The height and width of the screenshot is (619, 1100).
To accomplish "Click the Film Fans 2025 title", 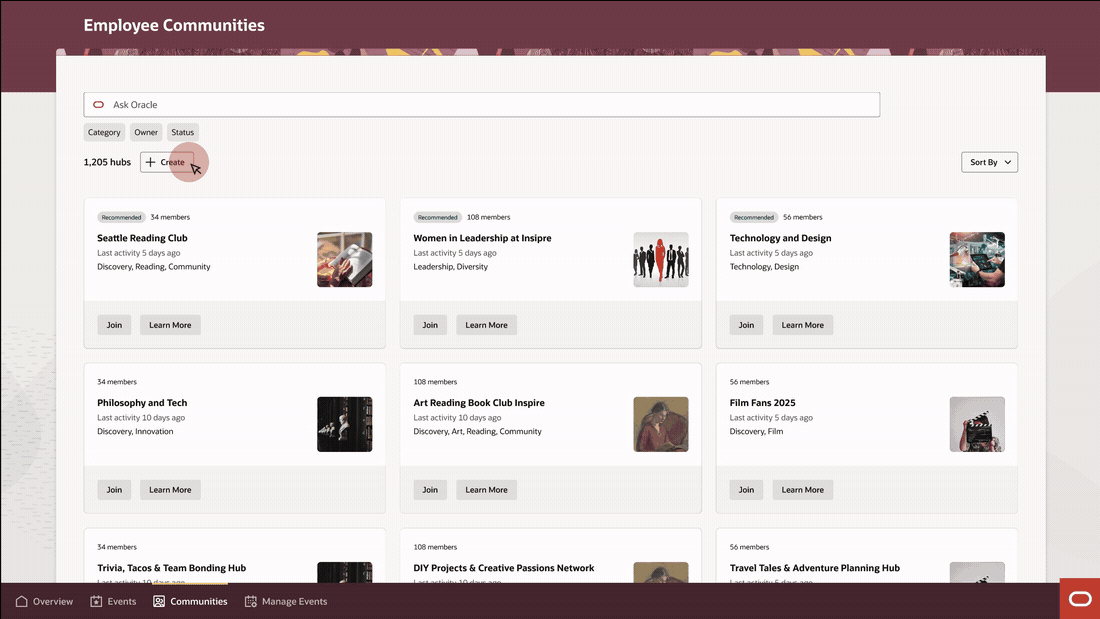I will pyautogui.click(x=763, y=403).
